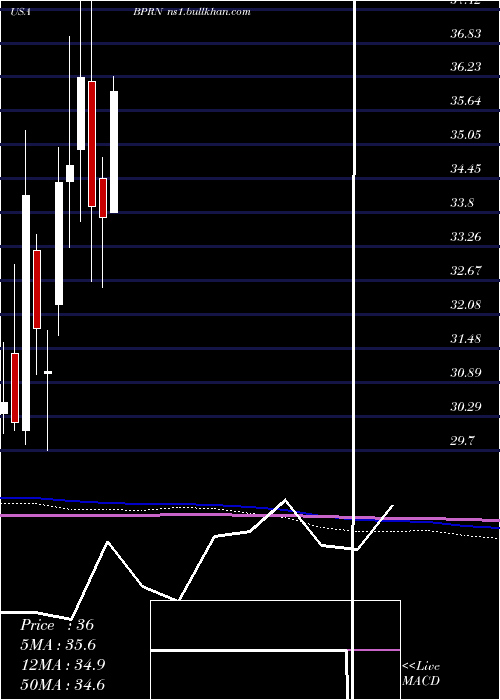Click the tallest white candlestick body starting near 30

[26, 313]
